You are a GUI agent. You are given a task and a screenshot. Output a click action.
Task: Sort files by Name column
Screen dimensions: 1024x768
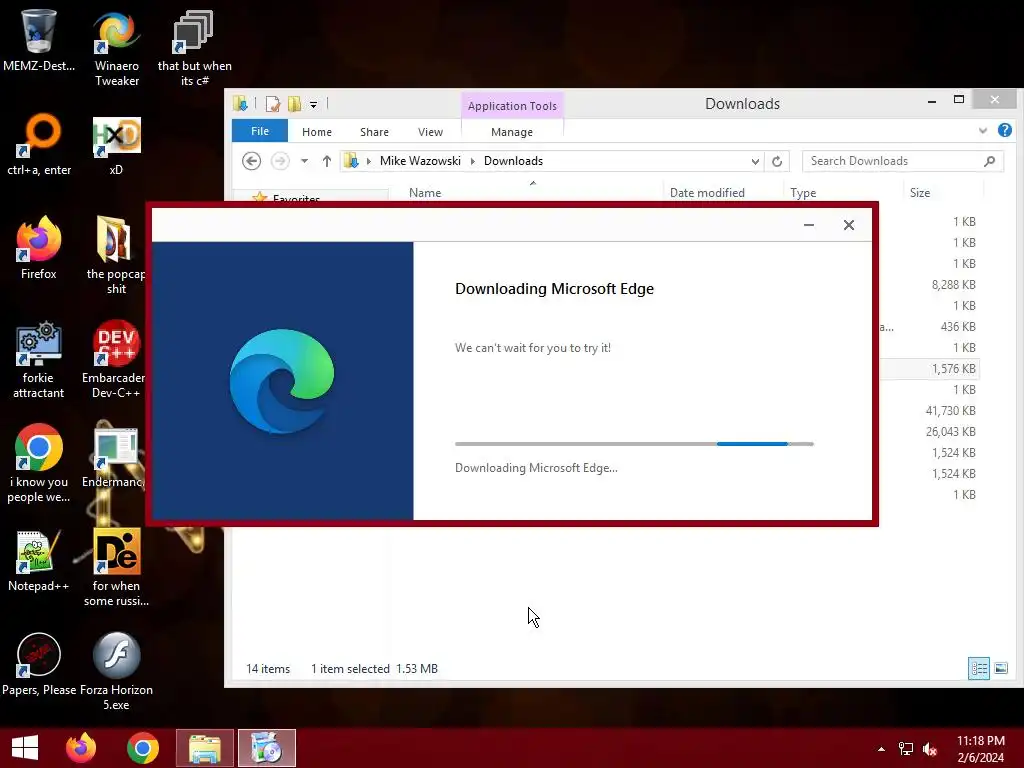tap(425, 193)
